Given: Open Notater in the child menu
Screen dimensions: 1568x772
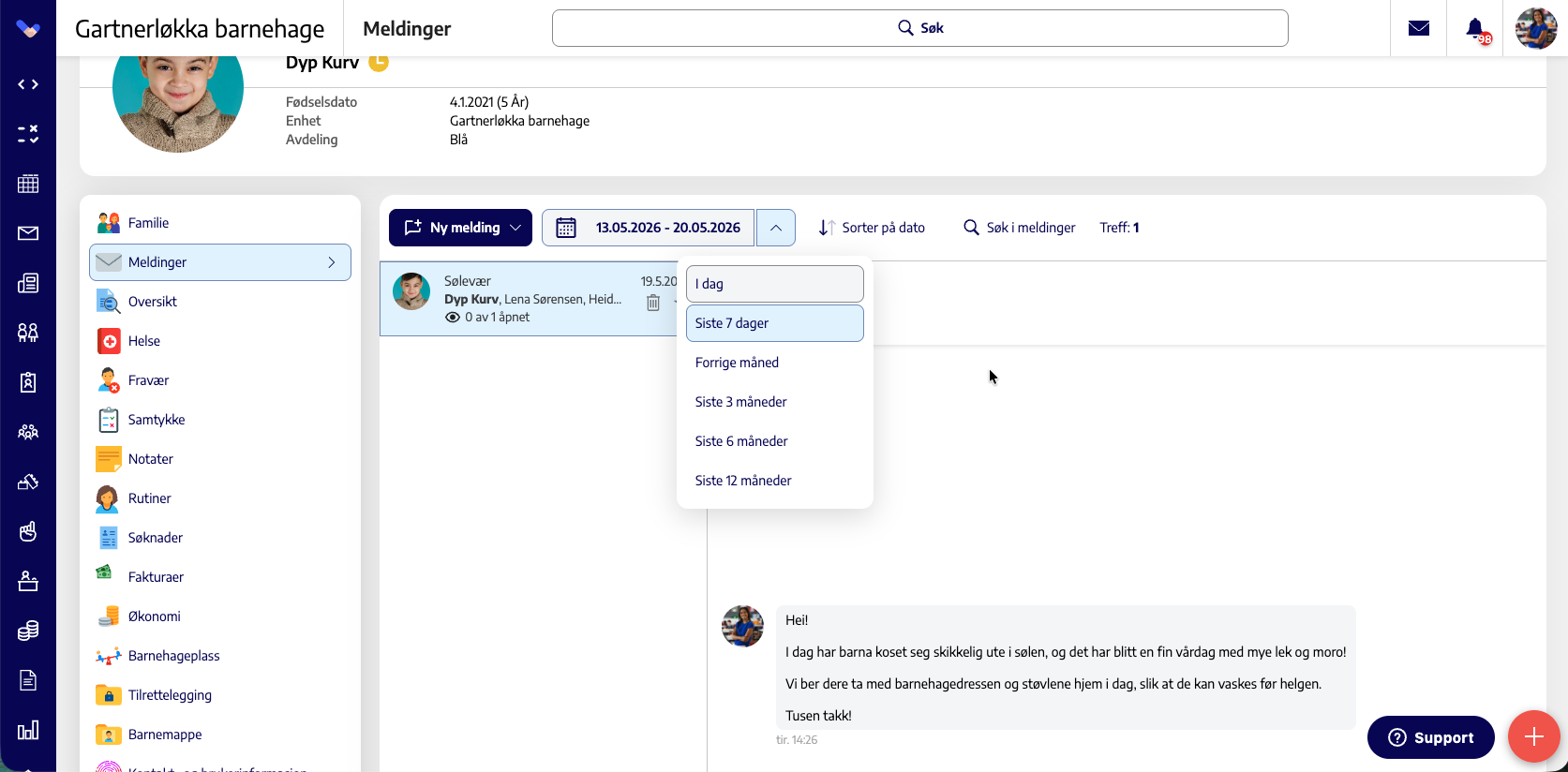Looking at the screenshot, I should pyautogui.click(x=220, y=459).
